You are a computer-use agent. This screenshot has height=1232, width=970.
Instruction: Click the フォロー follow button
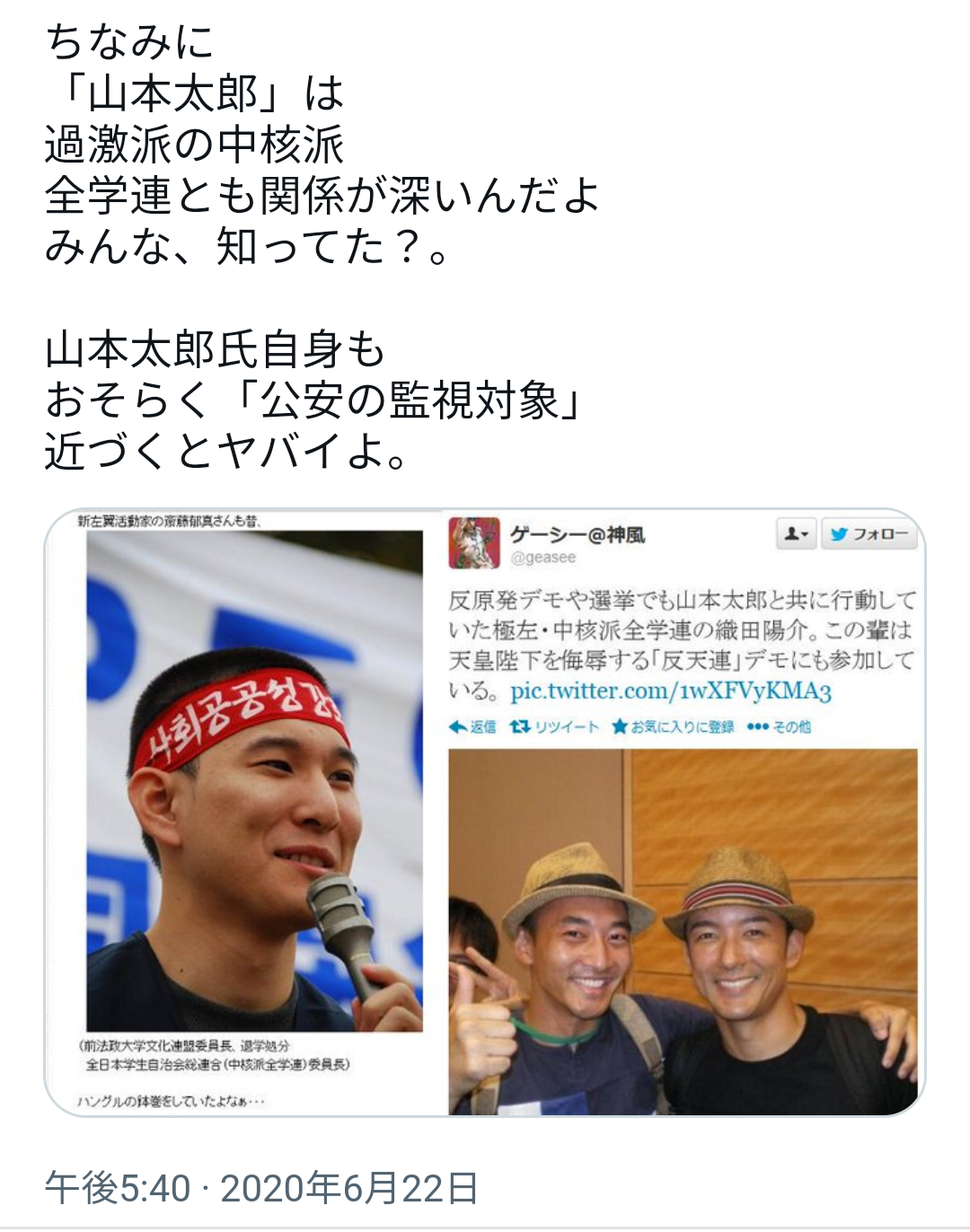(x=869, y=535)
